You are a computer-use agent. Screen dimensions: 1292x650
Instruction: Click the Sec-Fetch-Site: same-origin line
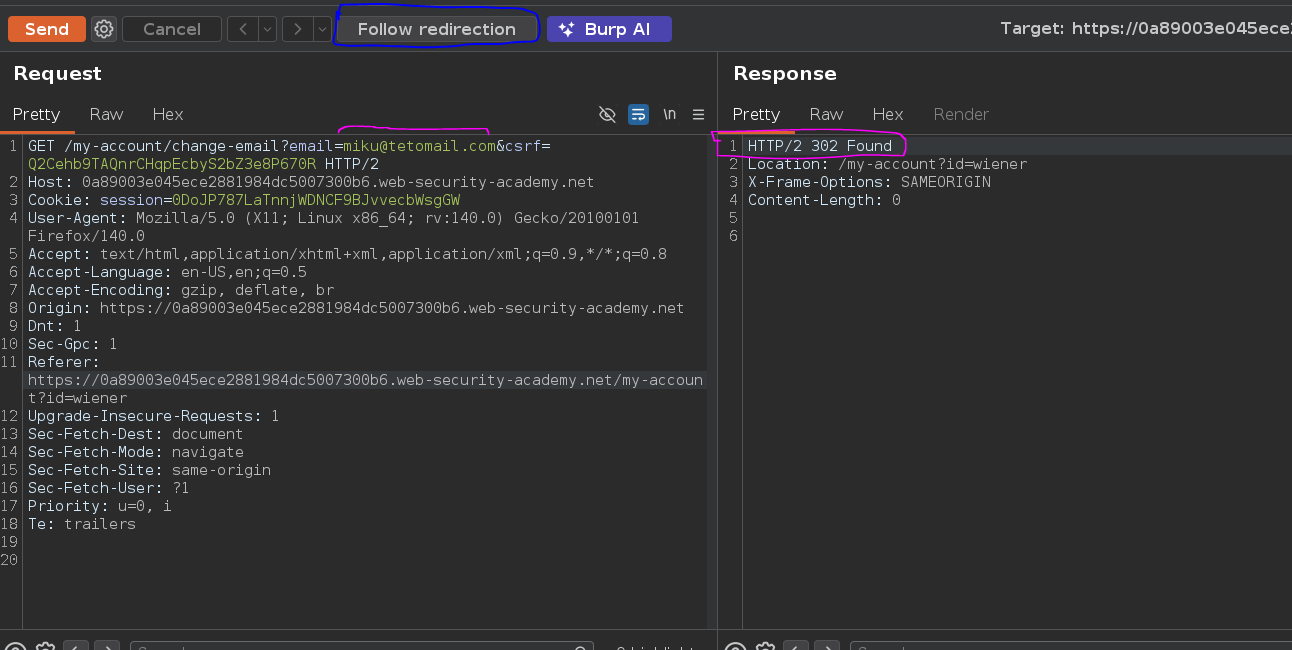click(149, 470)
